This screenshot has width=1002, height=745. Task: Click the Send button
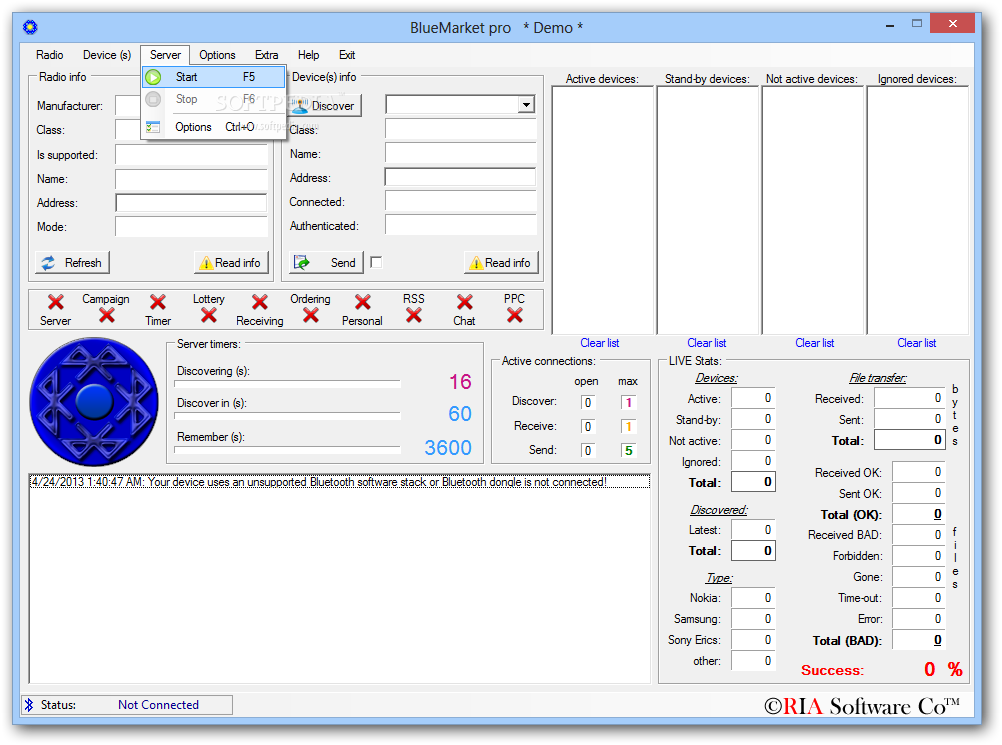coord(326,263)
